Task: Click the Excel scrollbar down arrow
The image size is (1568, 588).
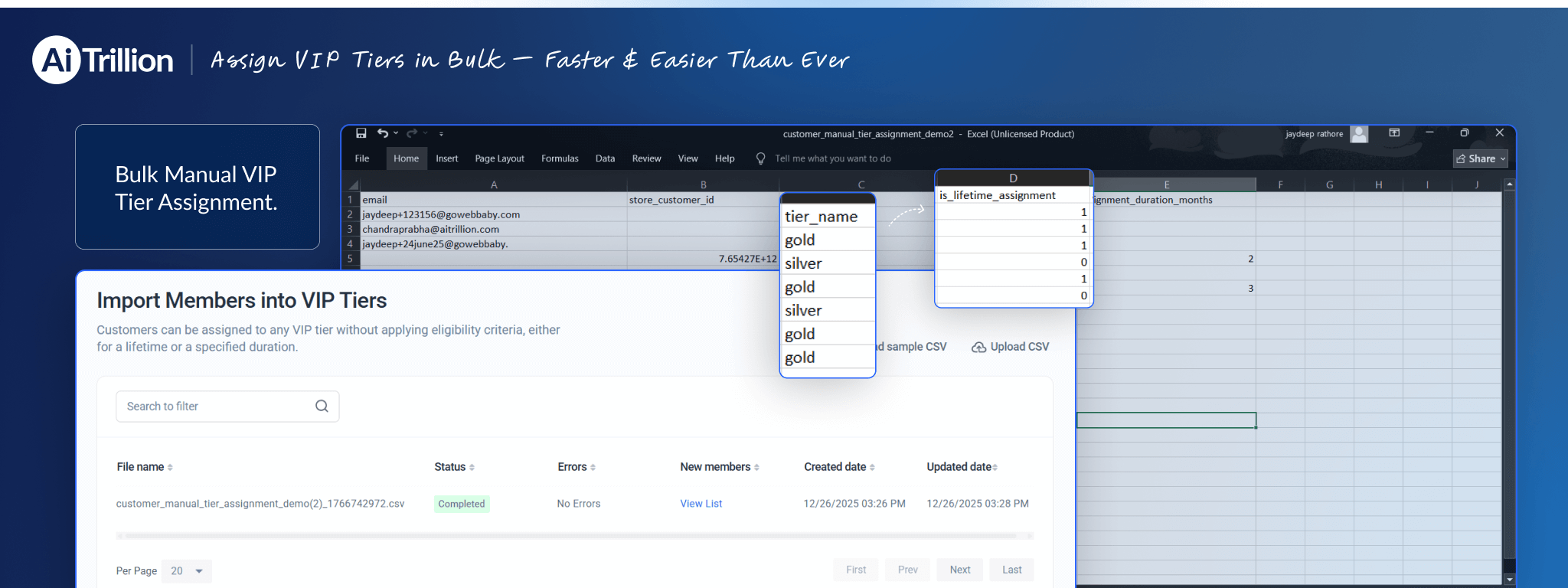Action: 1509,580
